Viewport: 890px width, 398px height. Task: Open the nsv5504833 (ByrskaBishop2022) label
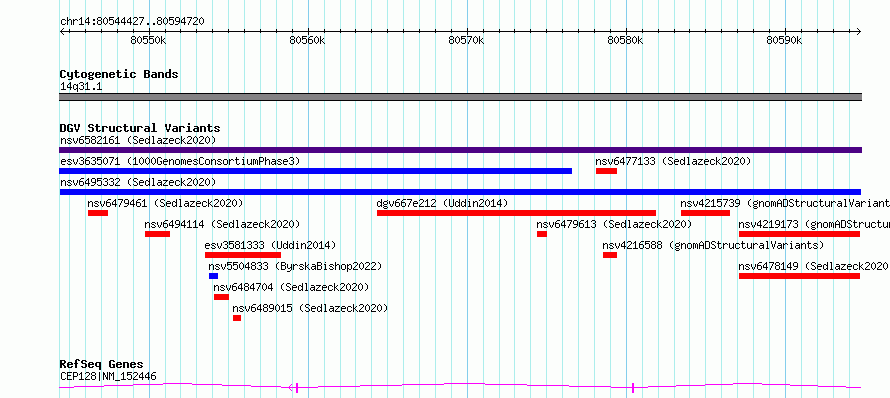tap(295, 266)
